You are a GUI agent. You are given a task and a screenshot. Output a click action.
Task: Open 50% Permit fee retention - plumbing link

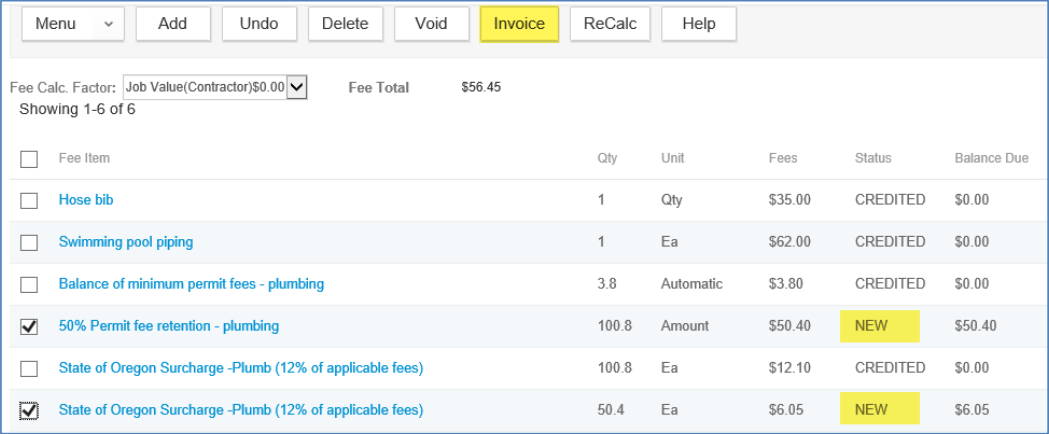tap(169, 326)
